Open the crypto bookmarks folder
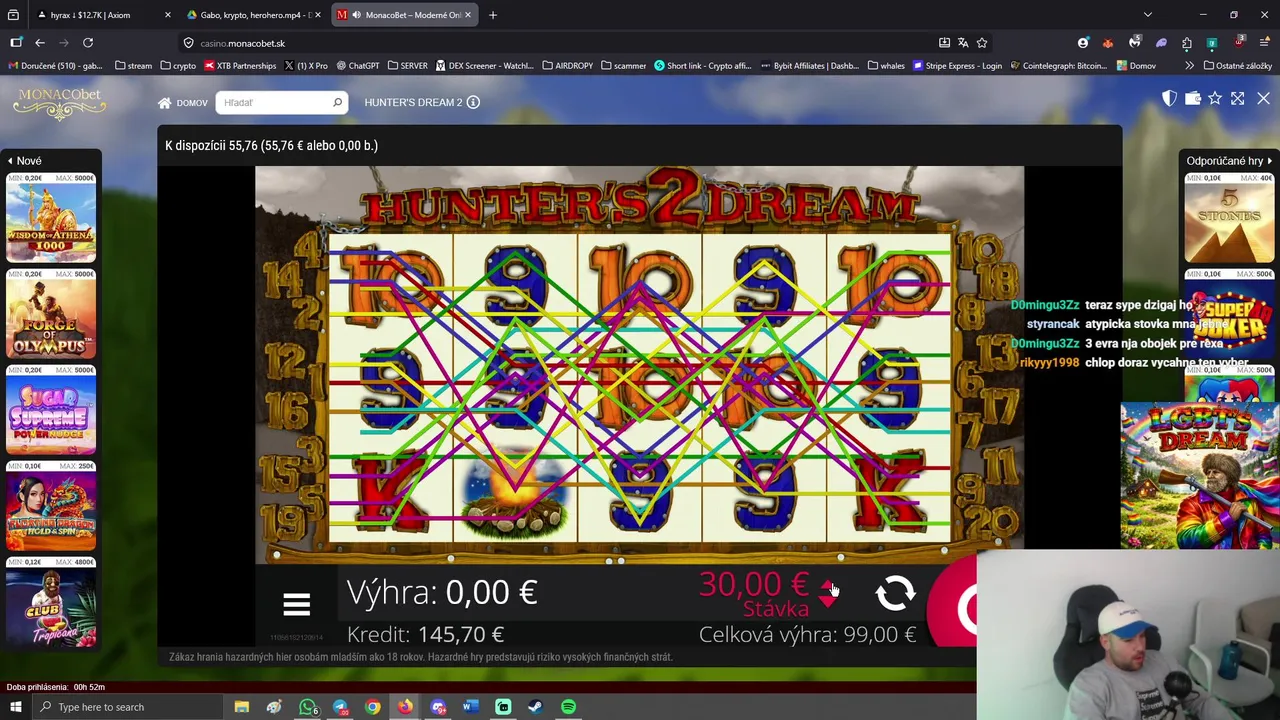The width and height of the screenshot is (1280, 720). point(178,66)
